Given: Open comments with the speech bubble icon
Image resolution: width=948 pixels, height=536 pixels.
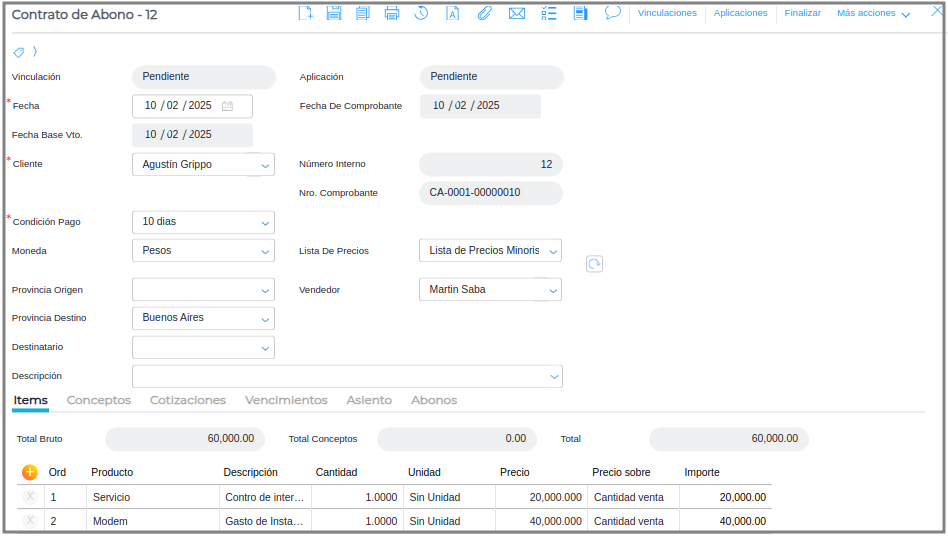Looking at the screenshot, I should click(613, 13).
